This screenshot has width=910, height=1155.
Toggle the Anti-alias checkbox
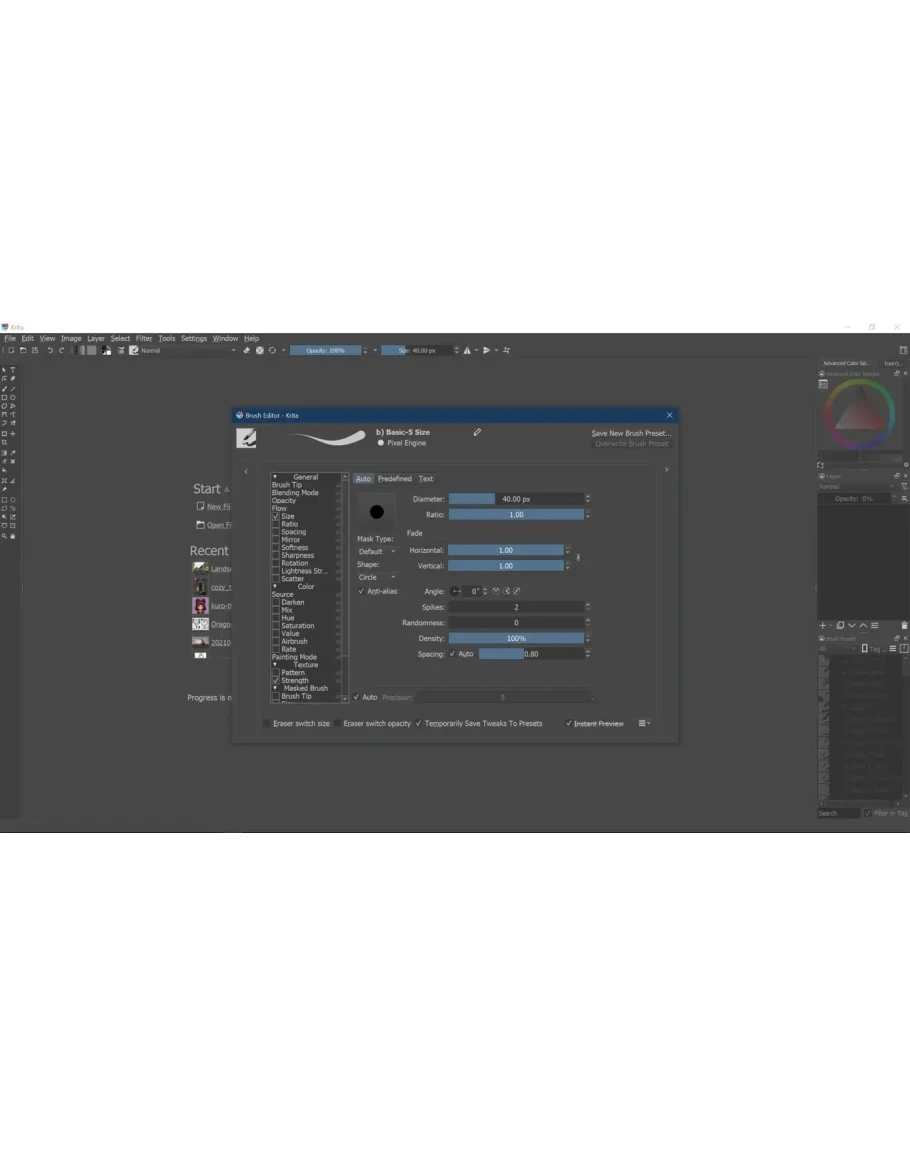coord(362,591)
